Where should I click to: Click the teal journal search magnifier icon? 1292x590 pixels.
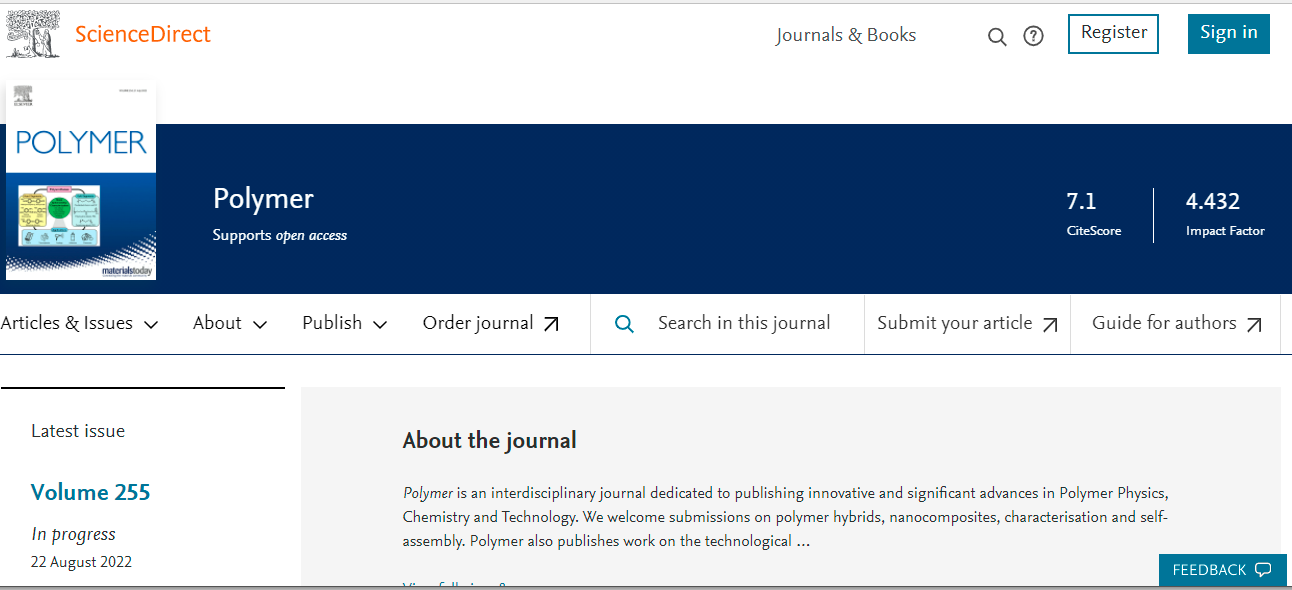click(x=624, y=324)
